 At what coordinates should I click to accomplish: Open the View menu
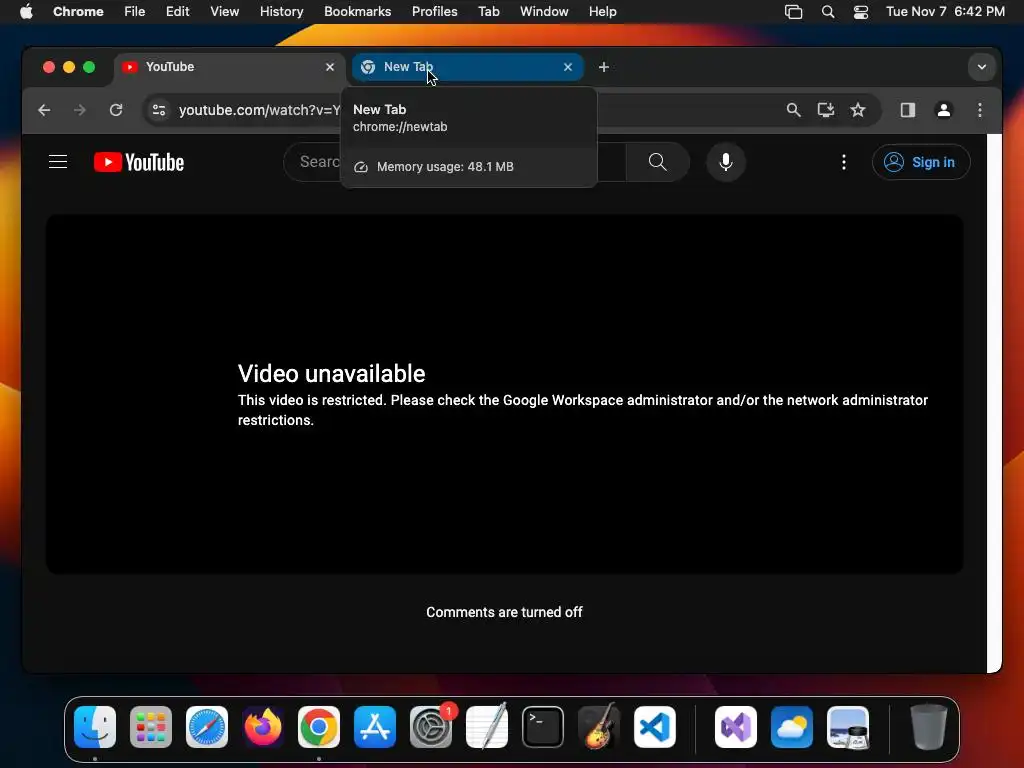click(x=224, y=12)
